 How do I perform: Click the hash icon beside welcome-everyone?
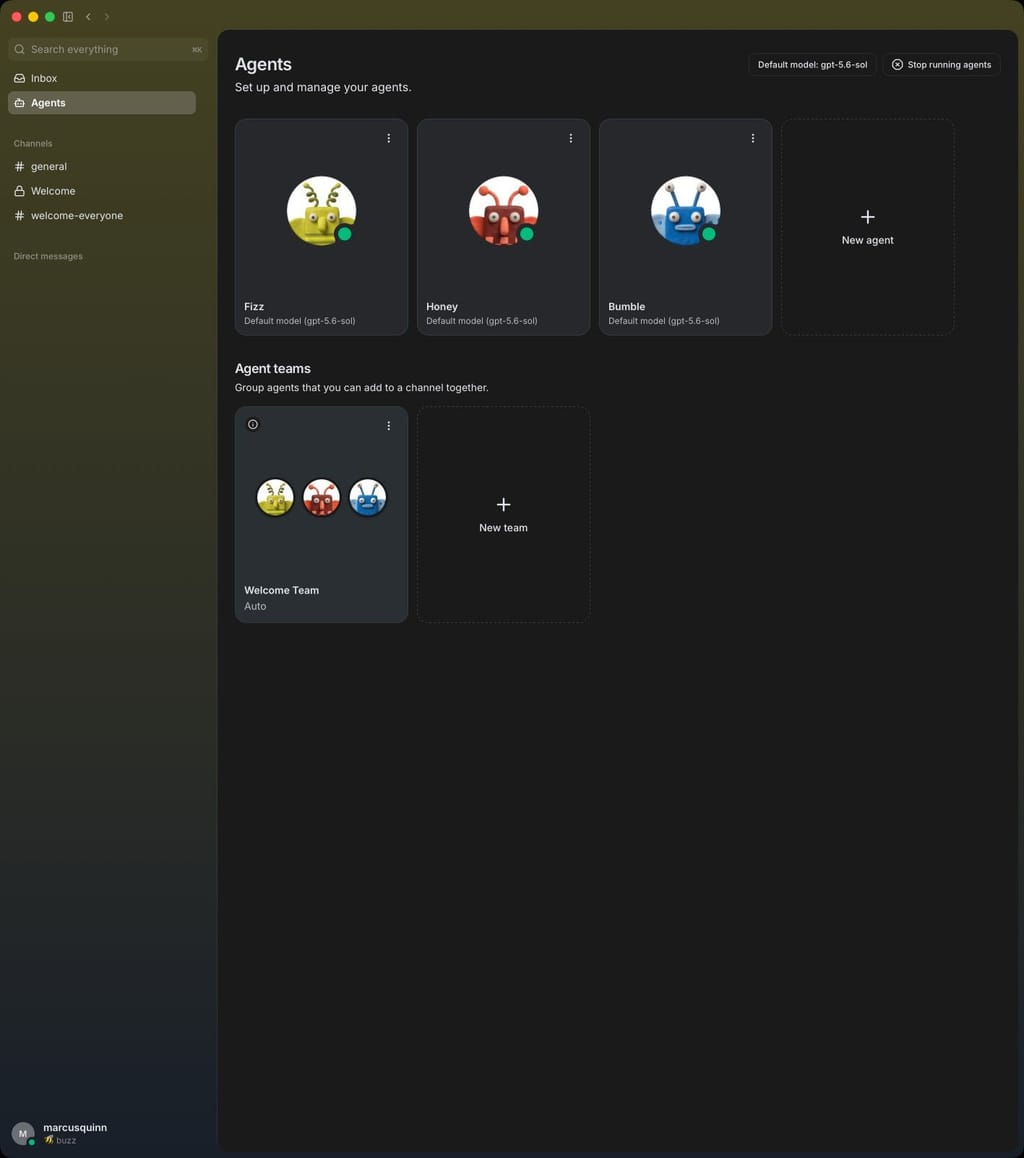point(19,216)
